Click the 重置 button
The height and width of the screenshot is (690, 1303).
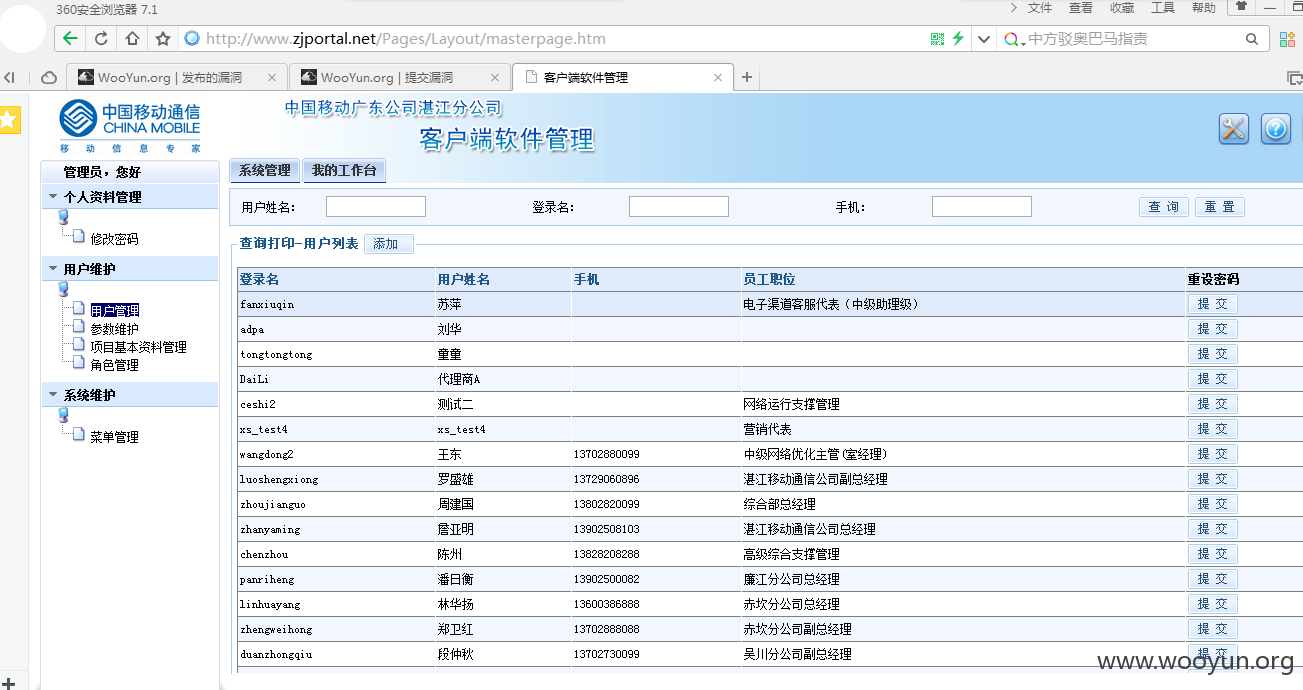pyautogui.click(x=1220, y=206)
